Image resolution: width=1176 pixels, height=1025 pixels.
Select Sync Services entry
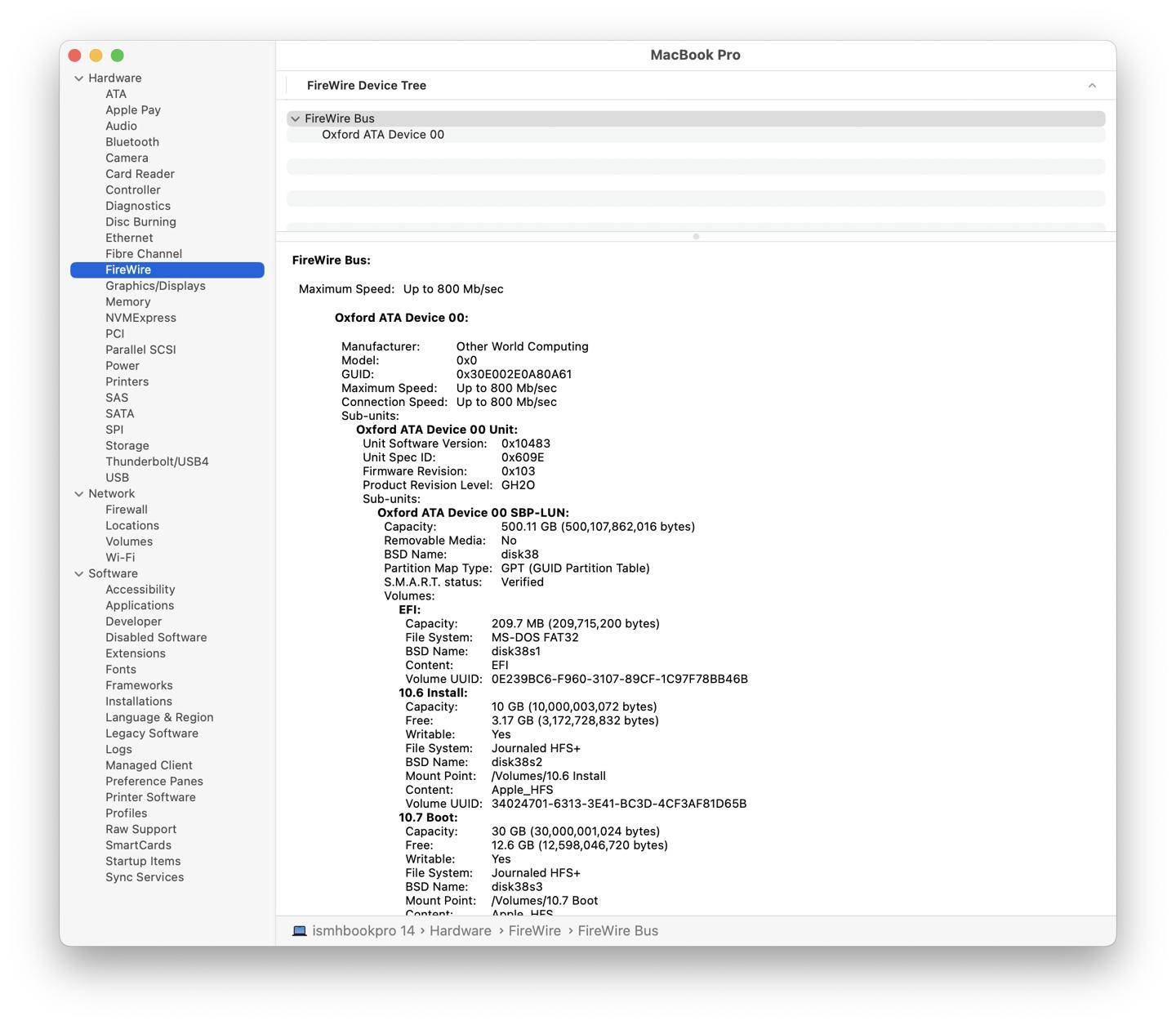145,877
